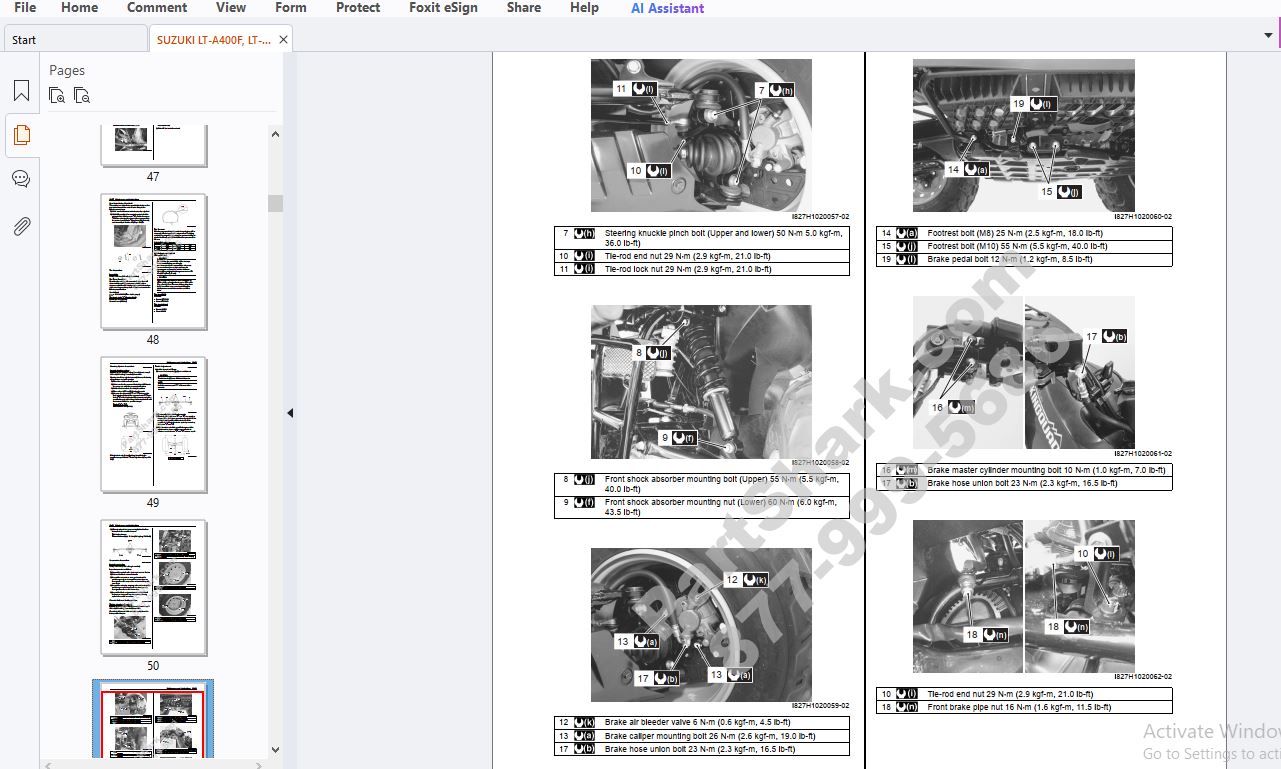The width and height of the screenshot is (1281, 769).
Task: Open the Foxit eSign tab
Action: coord(443,8)
